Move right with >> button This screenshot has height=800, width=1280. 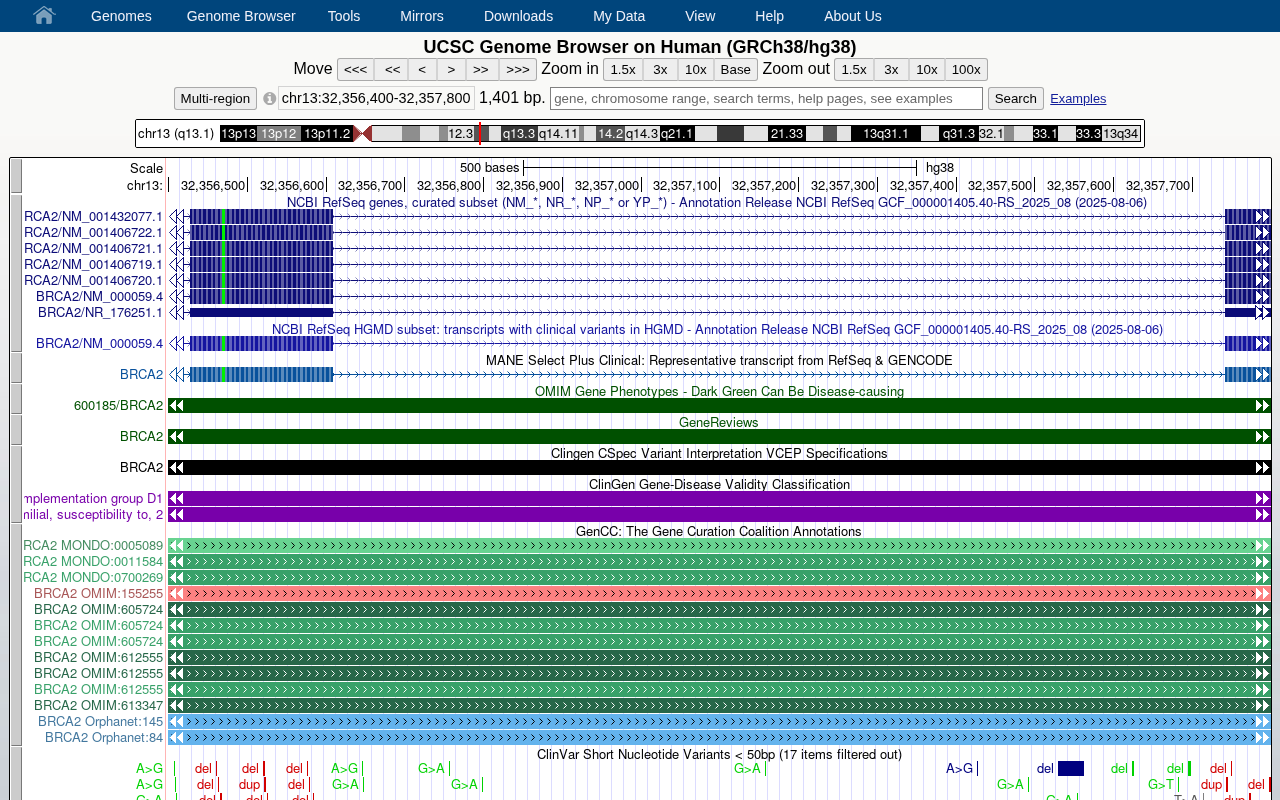(x=482, y=70)
